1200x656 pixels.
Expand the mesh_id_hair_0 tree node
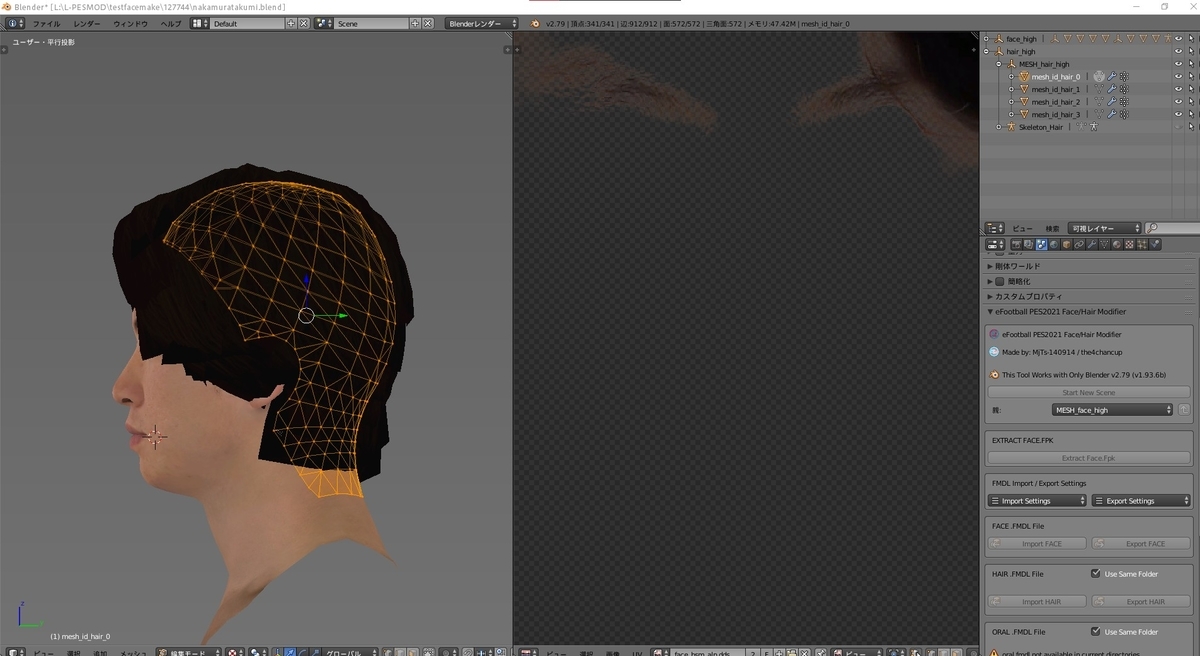click(1011, 76)
